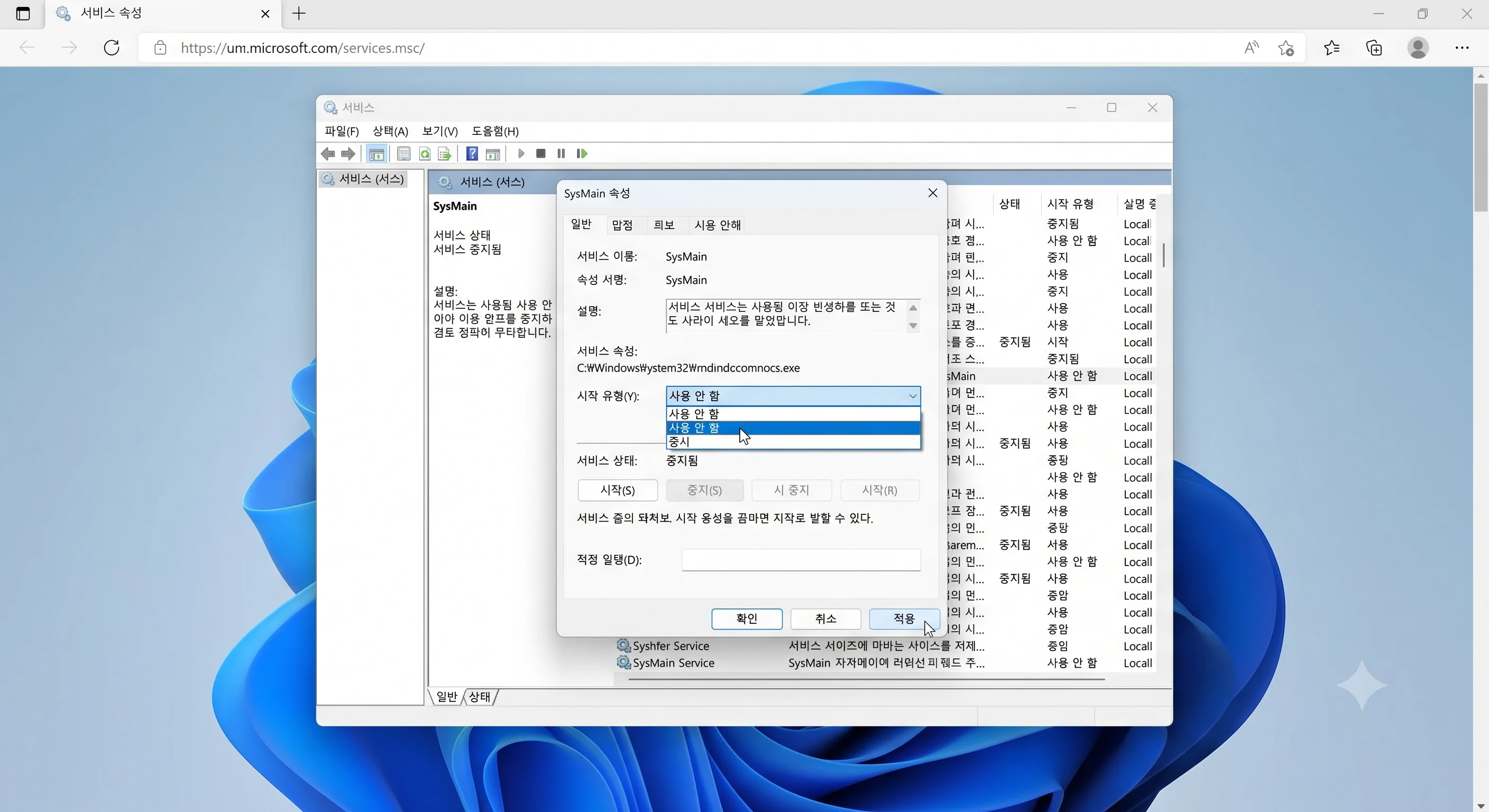The image size is (1489, 812).
Task: Open the browser three-dot settings menu
Action: pyautogui.click(x=1462, y=48)
